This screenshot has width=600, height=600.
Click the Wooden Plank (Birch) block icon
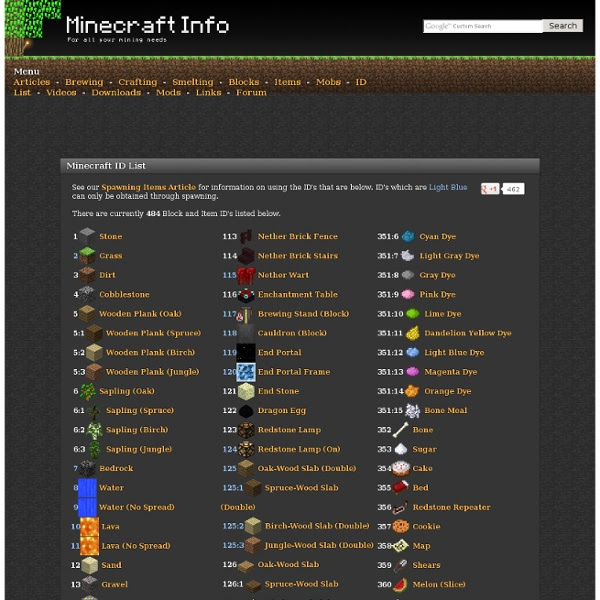[94, 352]
